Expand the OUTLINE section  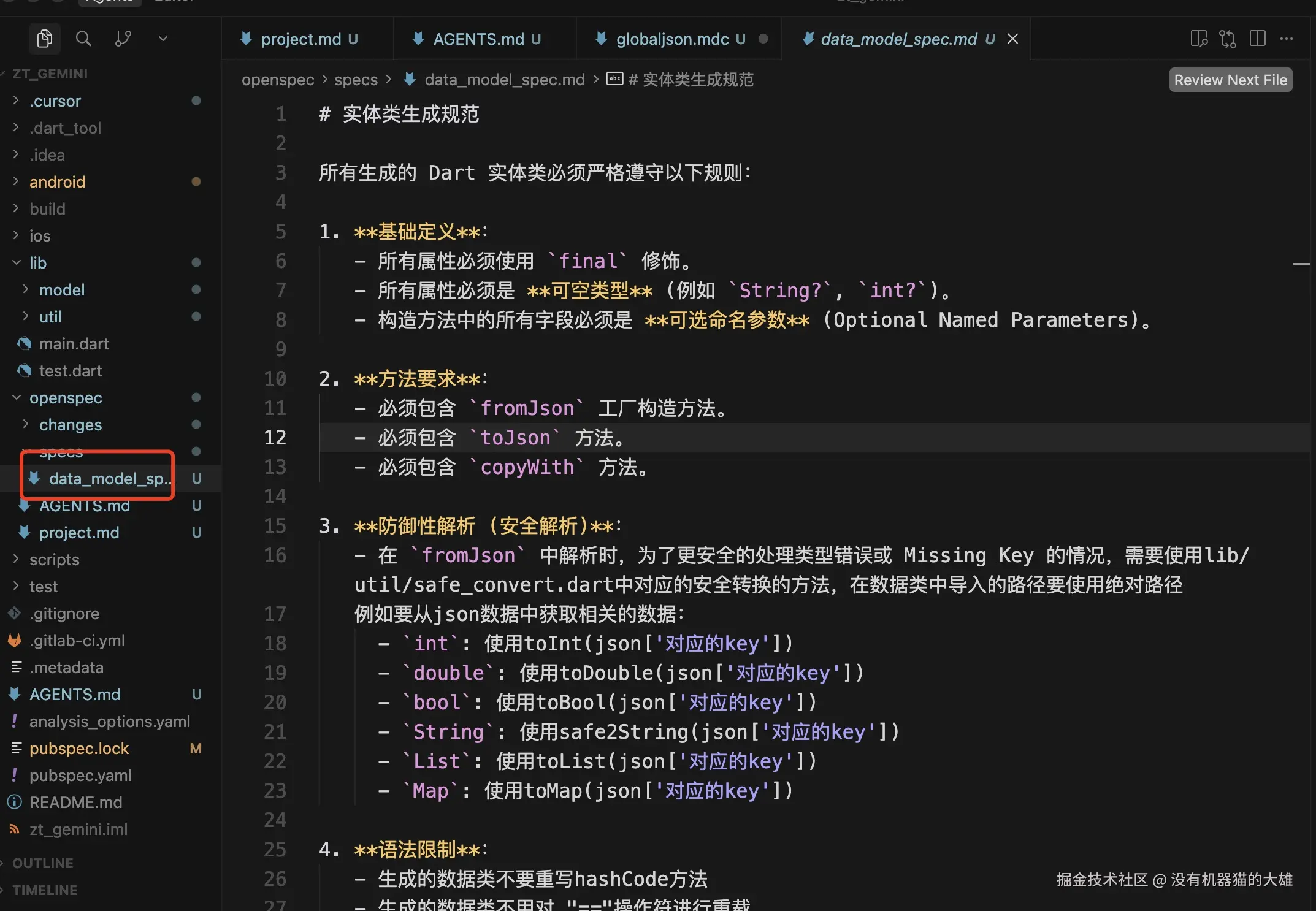43,863
